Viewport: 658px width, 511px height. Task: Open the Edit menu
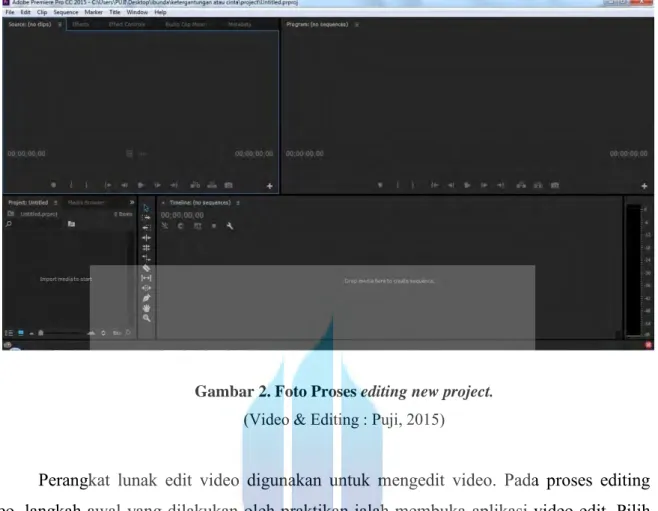click(26, 12)
